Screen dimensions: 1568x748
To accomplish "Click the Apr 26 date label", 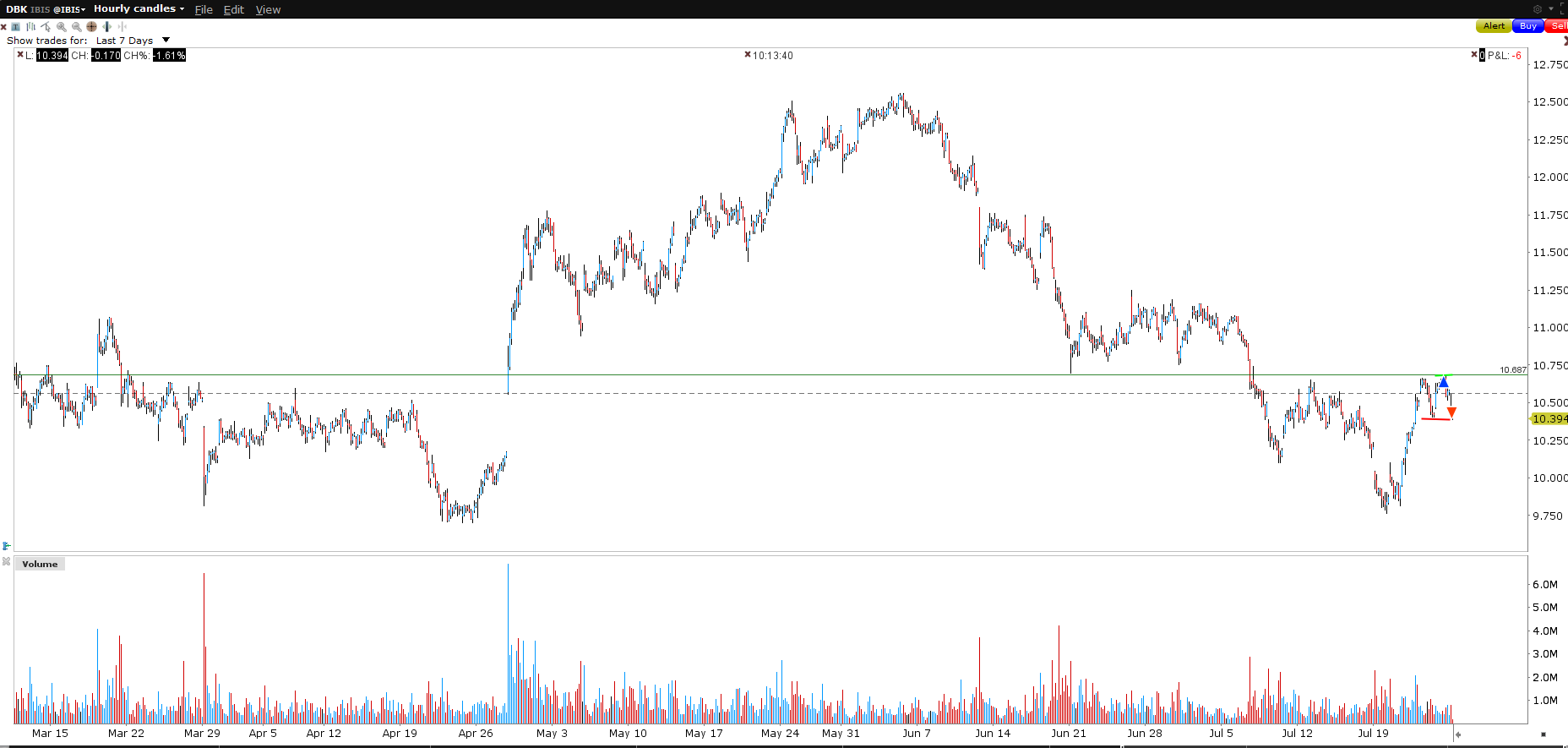I will pyautogui.click(x=476, y=733).
